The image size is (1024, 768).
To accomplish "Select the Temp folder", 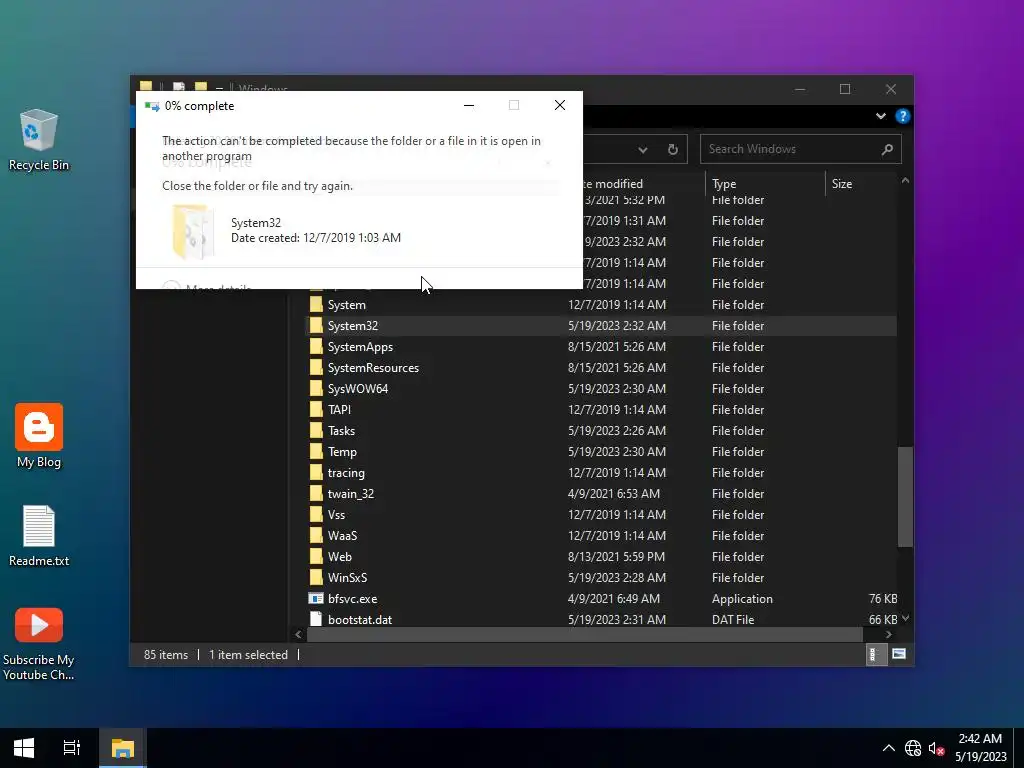I will (342, 452).
